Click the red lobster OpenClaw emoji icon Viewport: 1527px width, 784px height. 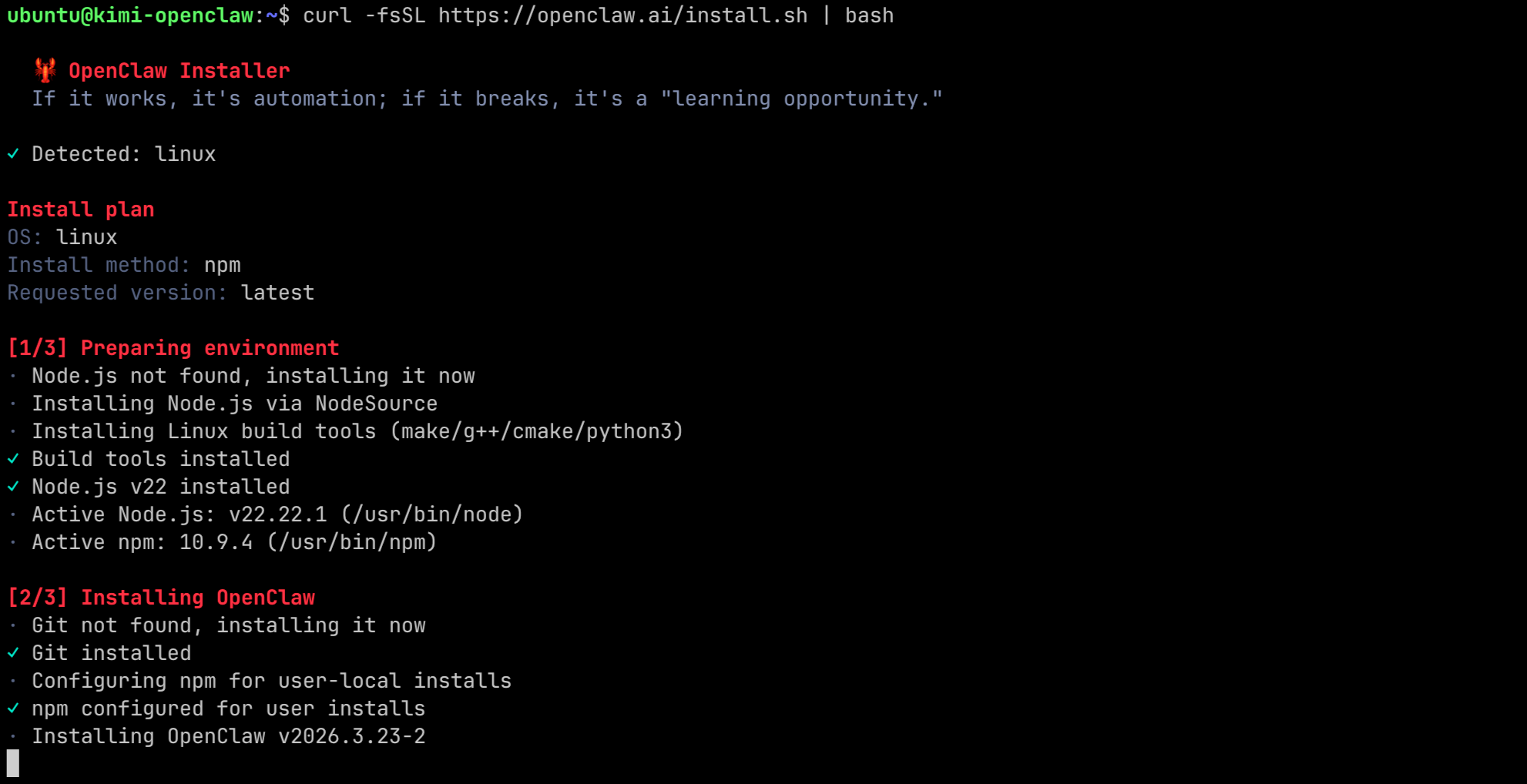pos(45,70)
